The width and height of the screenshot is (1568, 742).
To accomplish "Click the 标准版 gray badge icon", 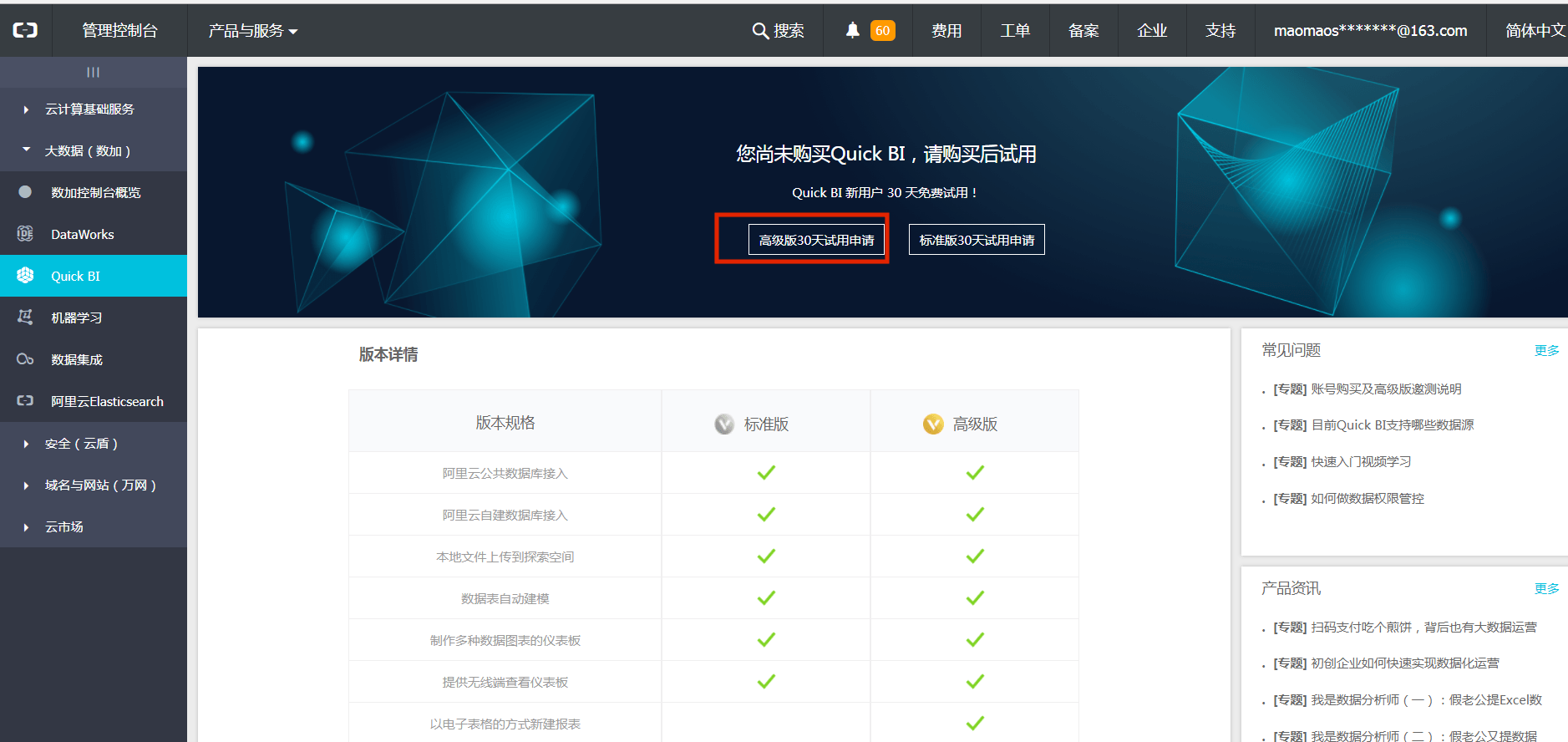I will pos(724,424).
